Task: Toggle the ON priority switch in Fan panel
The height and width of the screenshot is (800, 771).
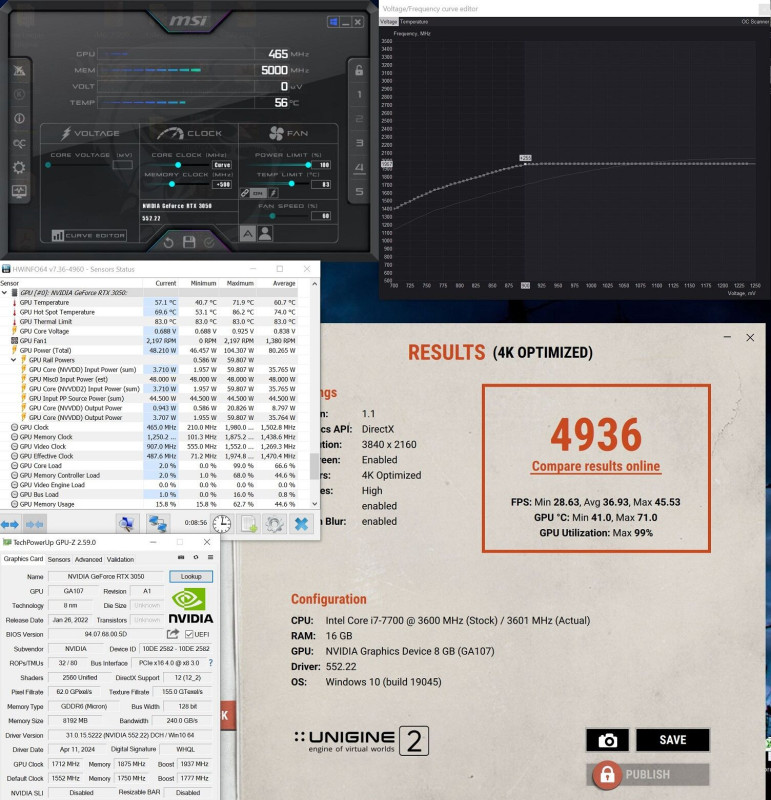Action: coord(259,193)
